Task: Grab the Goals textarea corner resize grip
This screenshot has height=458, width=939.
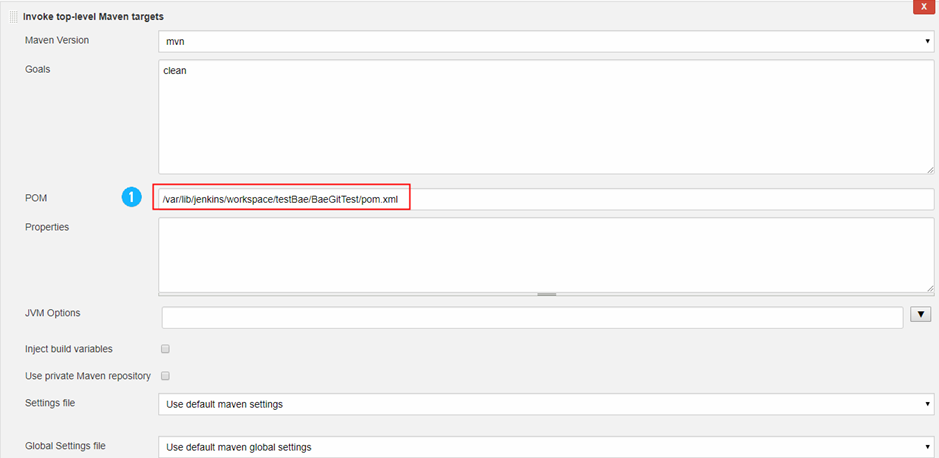Action: 929,169
